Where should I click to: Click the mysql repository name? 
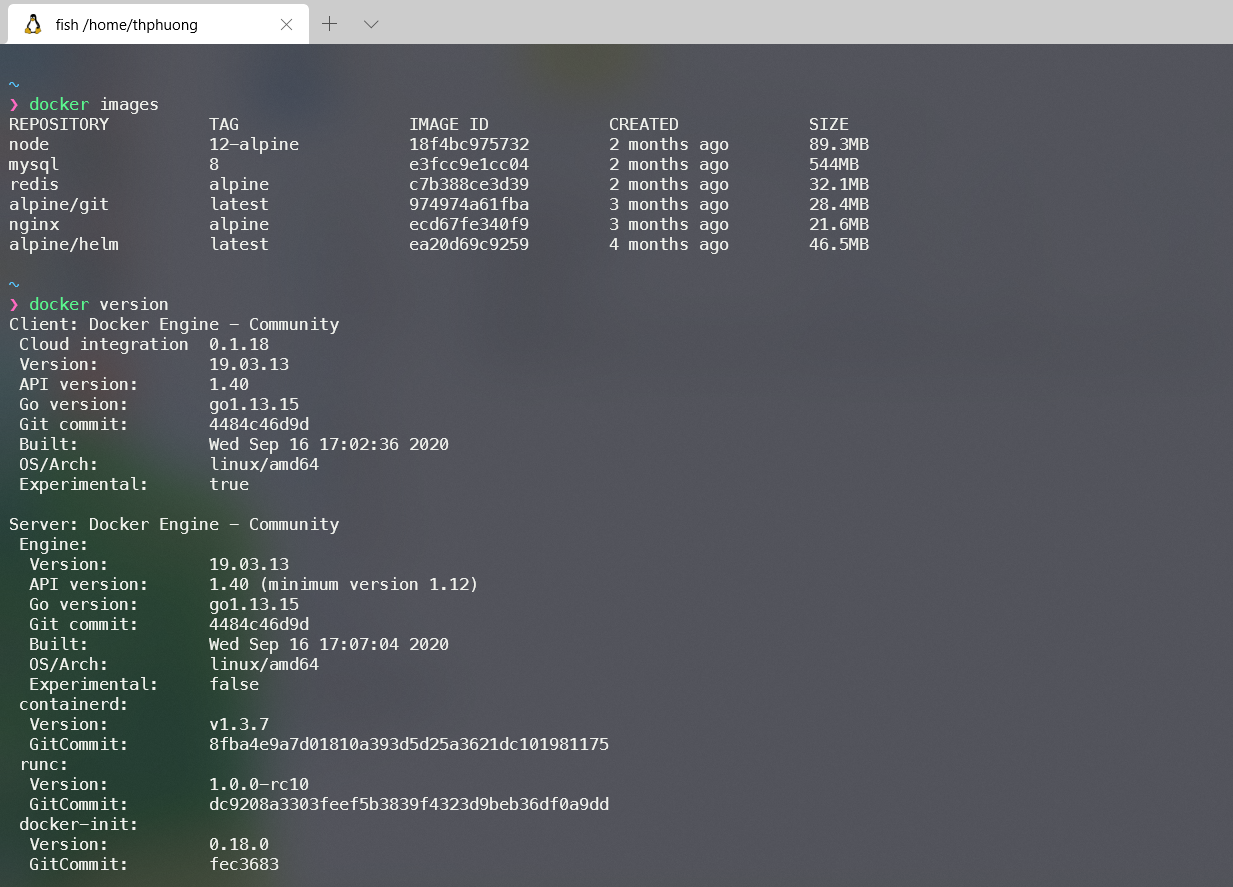tap(34, 164)
